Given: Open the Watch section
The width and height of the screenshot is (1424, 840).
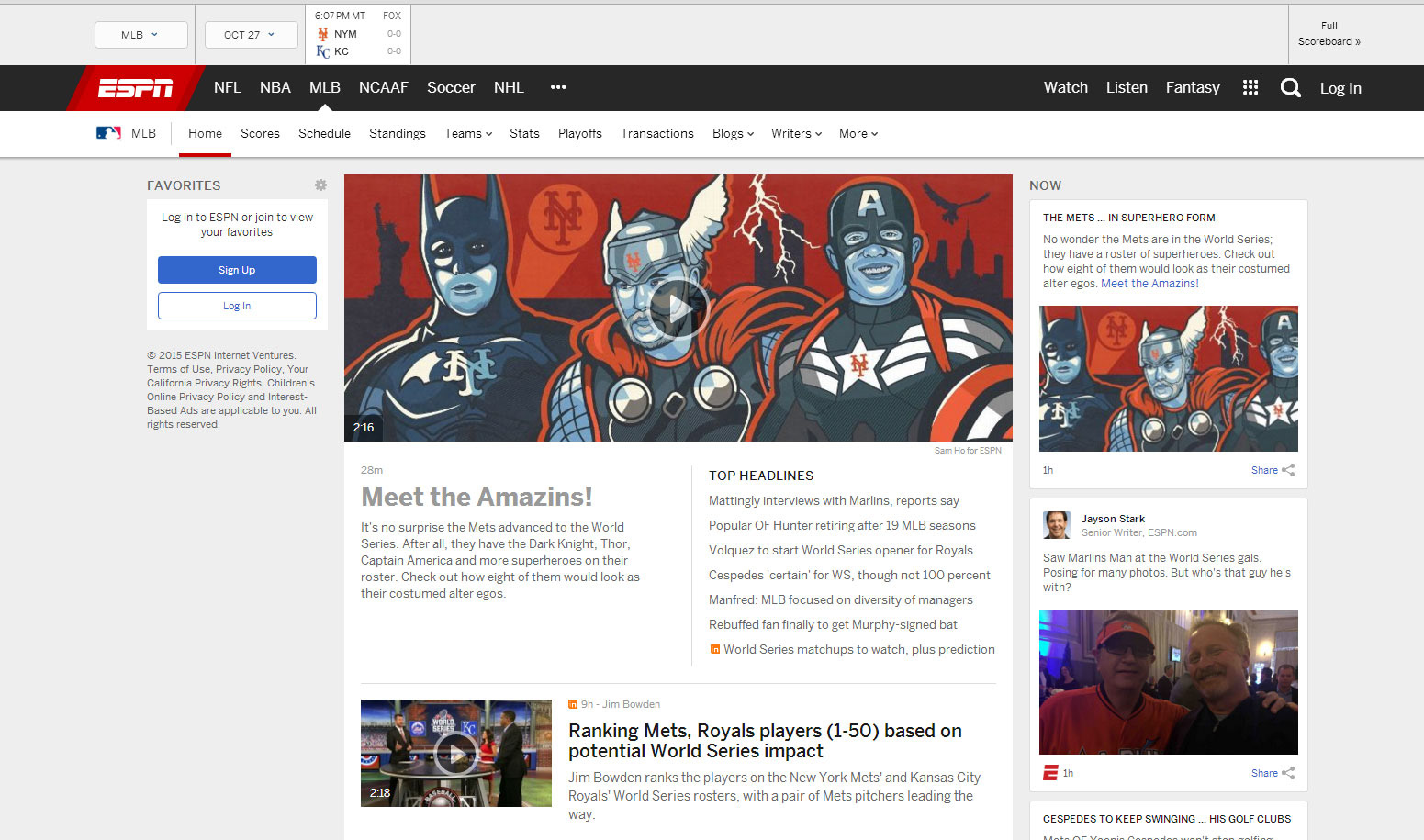Looking at the screenshot, I should 1066,87.
